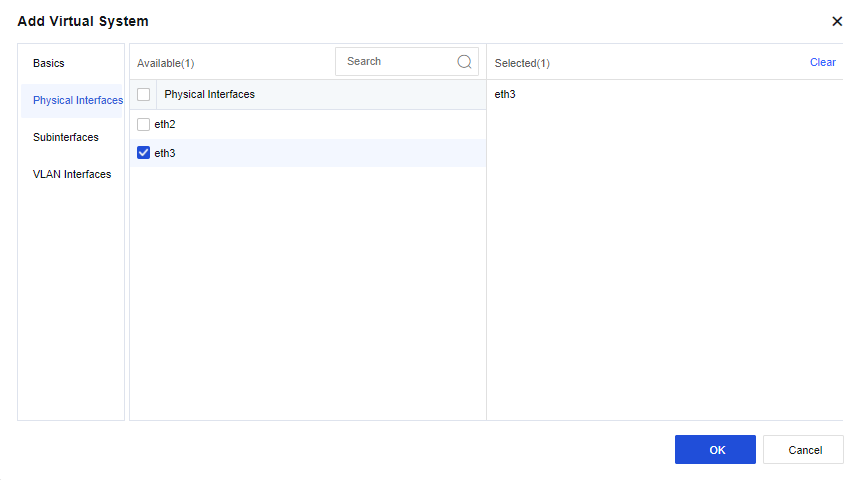Click the Physical Interfaces column header text

click(209, 94)
